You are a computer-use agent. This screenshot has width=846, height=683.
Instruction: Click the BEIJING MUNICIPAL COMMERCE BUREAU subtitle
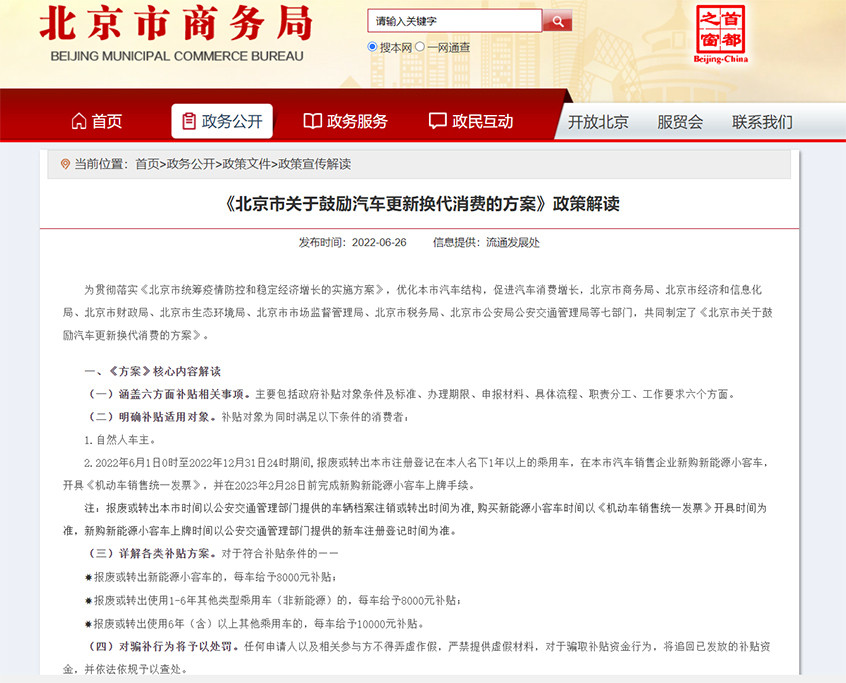(x=177, y=56)
